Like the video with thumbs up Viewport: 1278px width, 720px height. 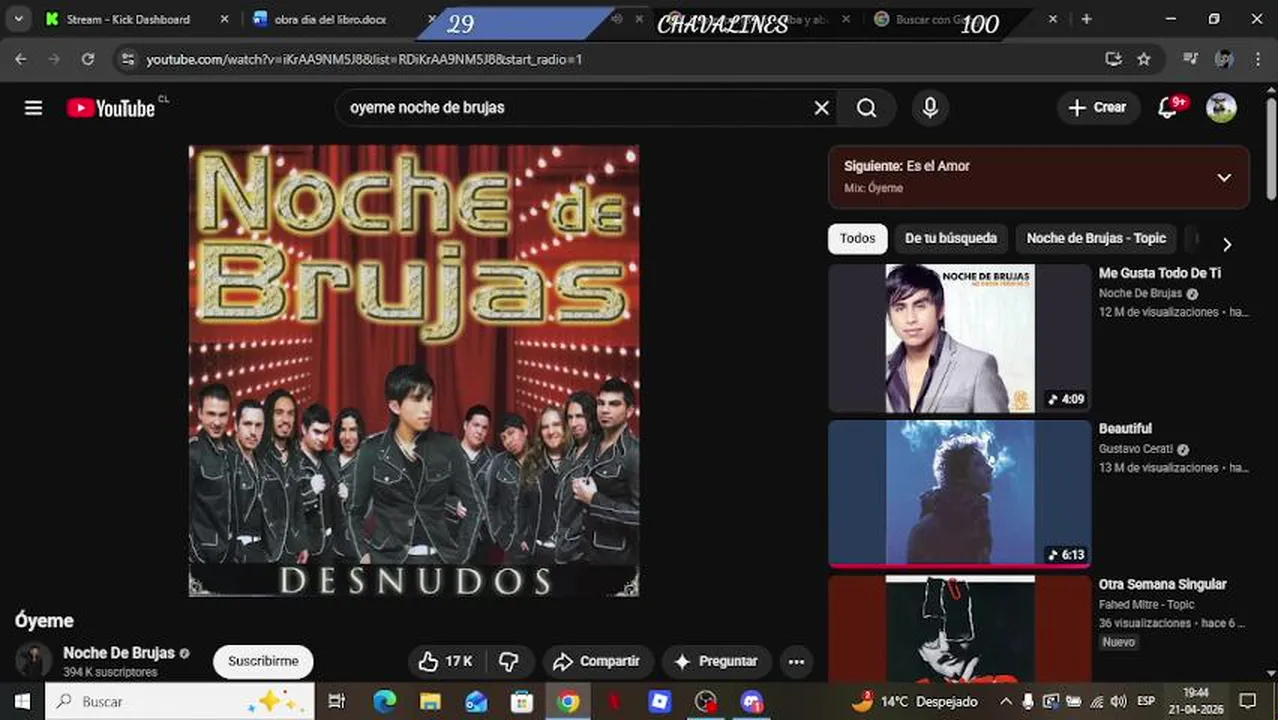(x=446, y=661)
